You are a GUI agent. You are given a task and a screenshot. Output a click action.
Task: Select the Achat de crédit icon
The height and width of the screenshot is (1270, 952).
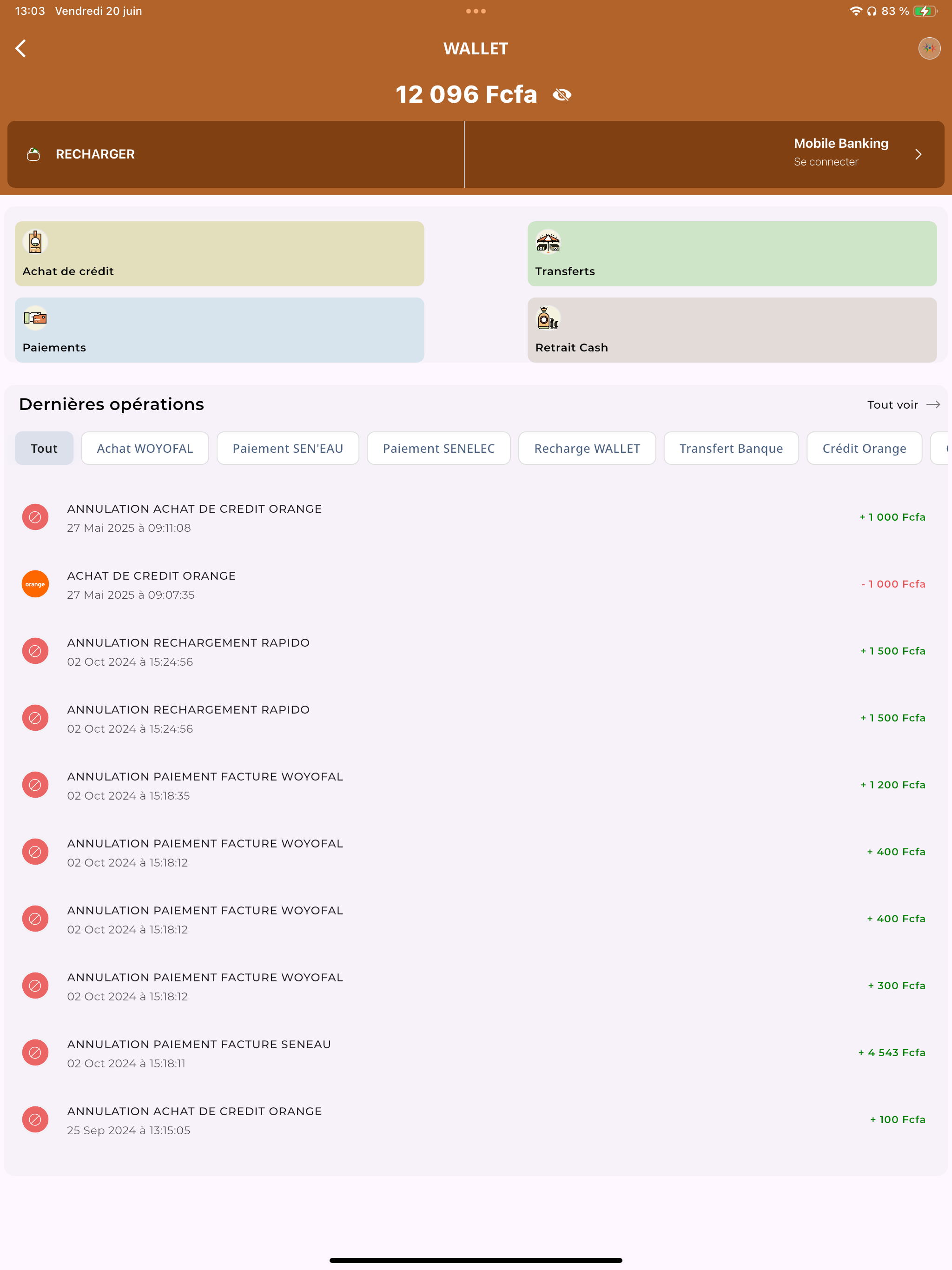click(35, 242)
